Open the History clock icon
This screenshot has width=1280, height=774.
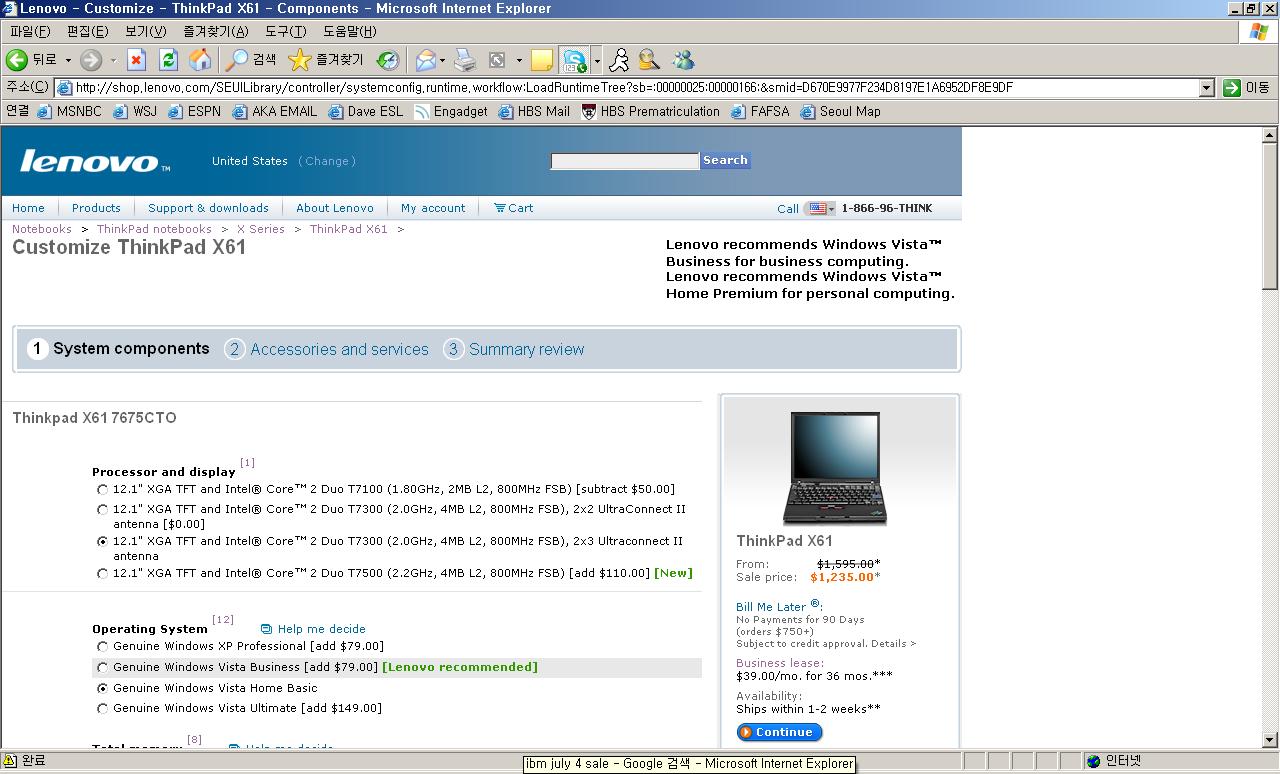tap(388, 60)
